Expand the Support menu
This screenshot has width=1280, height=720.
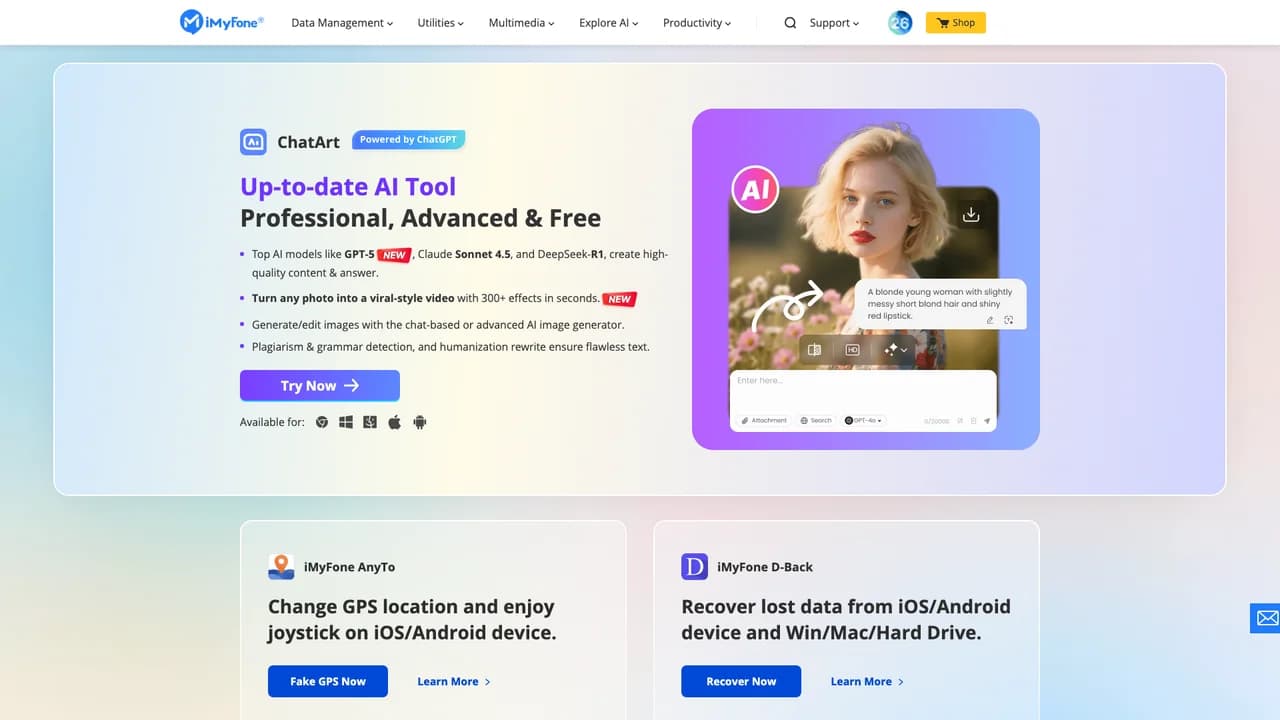click(835, 23)
